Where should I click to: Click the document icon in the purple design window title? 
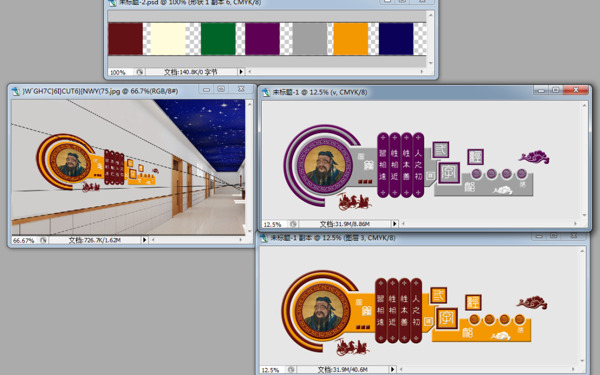click(266, 92)
